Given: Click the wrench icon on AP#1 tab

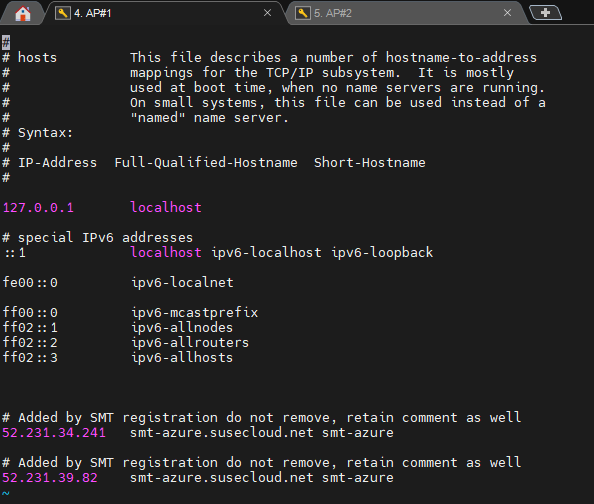Looking at the screenshot, I should (x=63, y=13).
